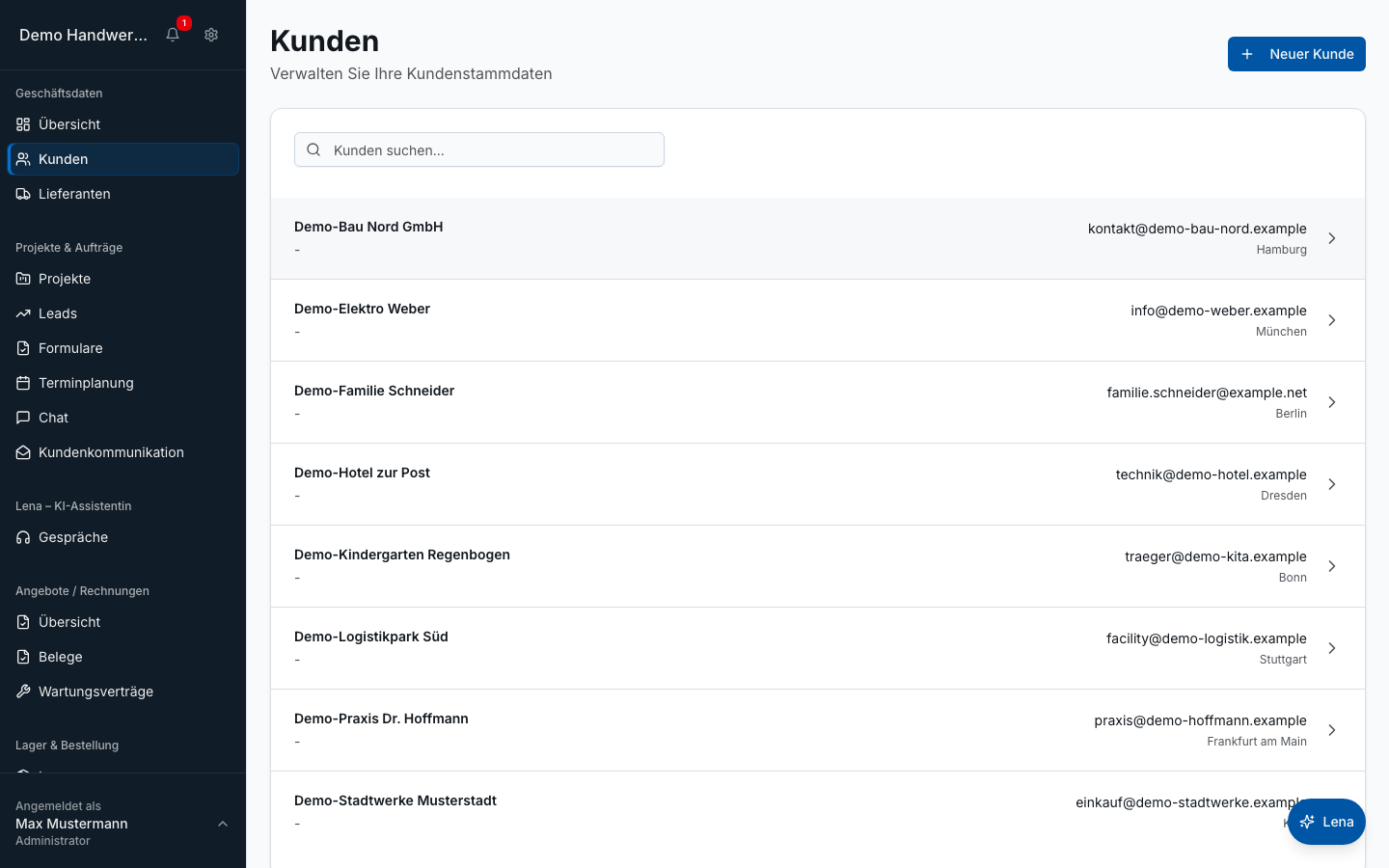Click customer name Demo-Logistikpark Süd
Viewport: 1389px width, 868px height.
[x=371, y=637]
